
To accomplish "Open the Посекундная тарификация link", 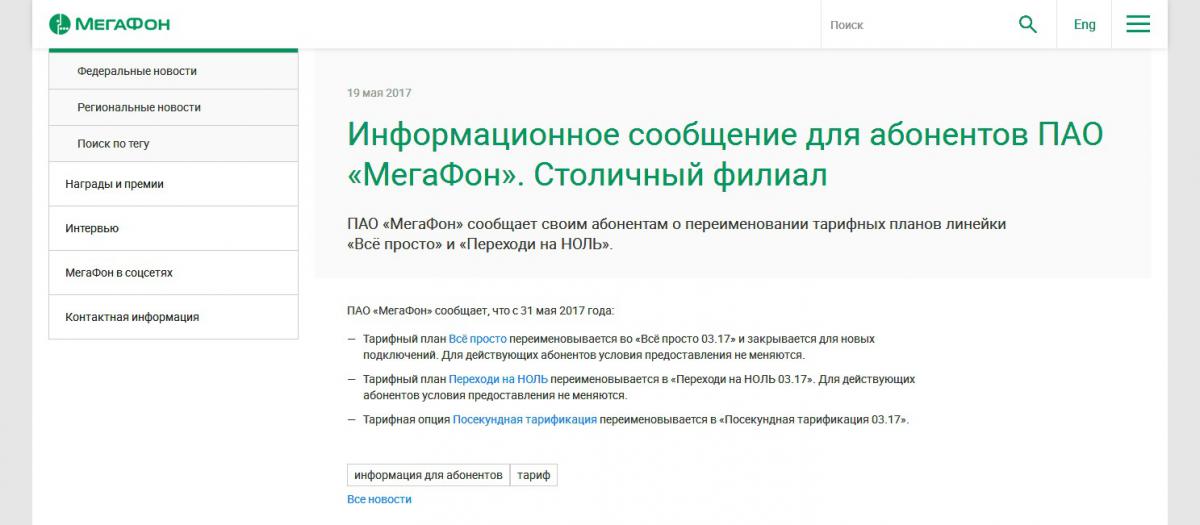I will coord(524,419).
